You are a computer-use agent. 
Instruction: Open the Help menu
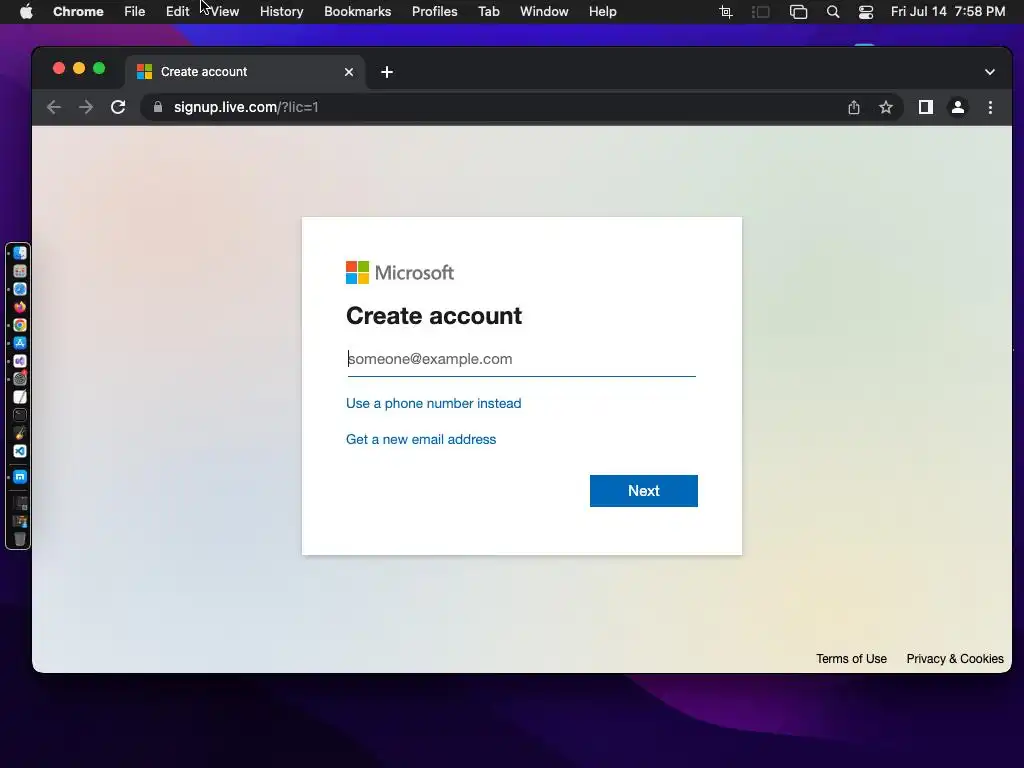click(602, 12)
